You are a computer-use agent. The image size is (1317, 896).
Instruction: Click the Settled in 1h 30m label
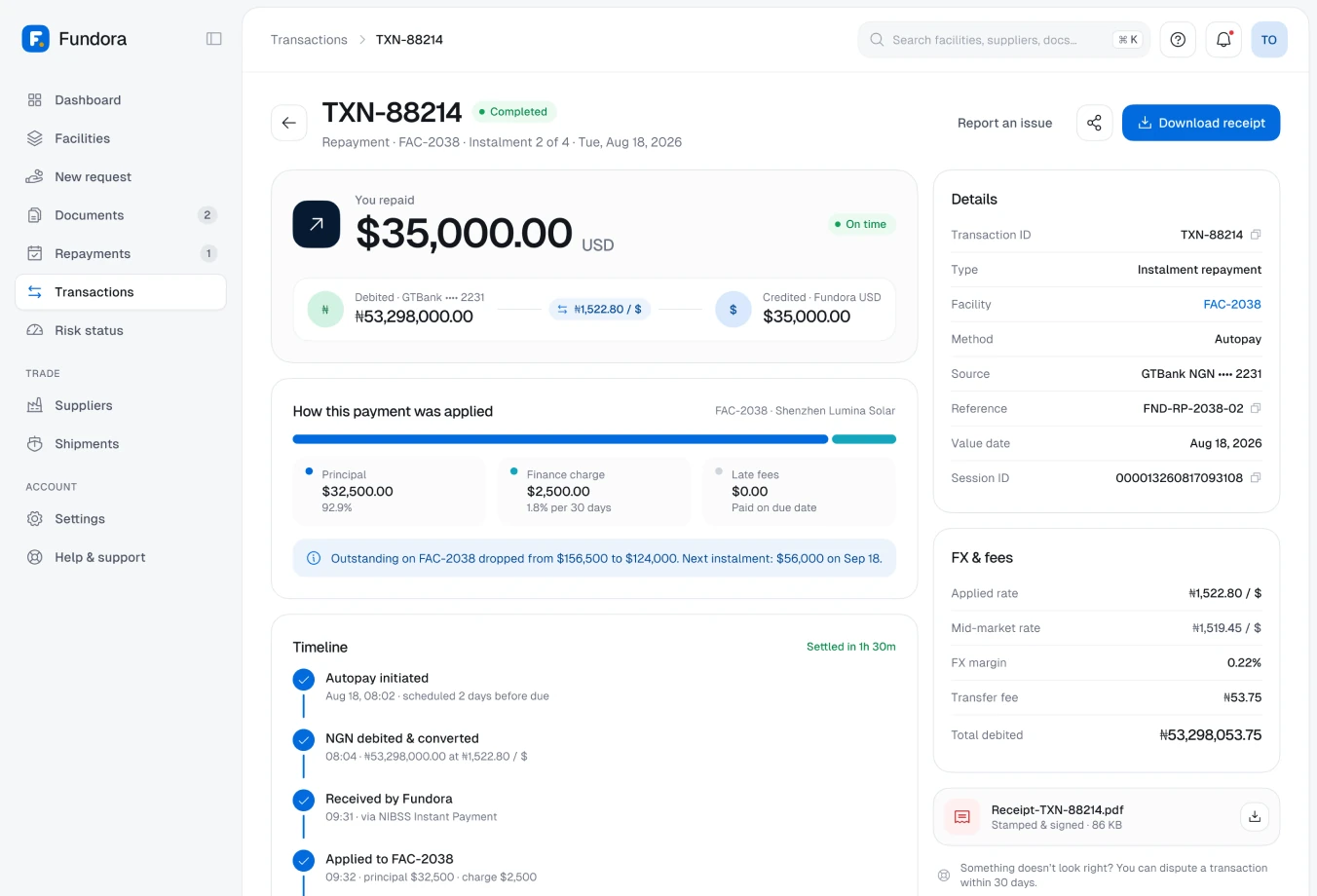(x=851, y=647)
